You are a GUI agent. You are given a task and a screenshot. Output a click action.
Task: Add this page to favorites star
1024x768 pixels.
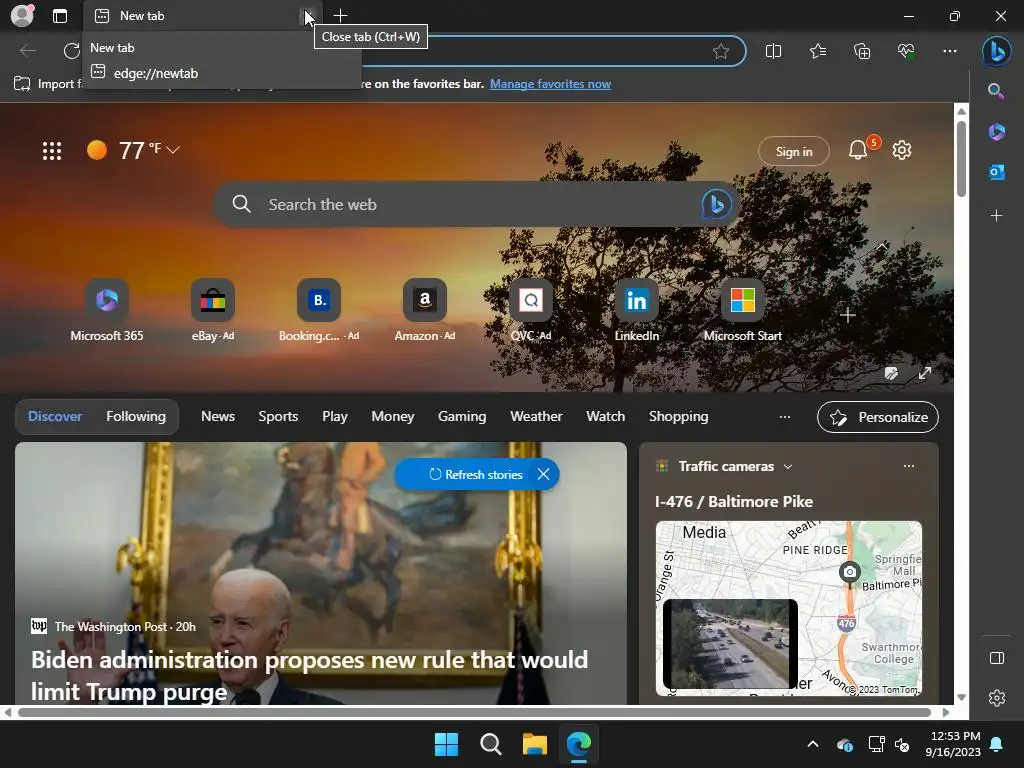pos(720,51)
